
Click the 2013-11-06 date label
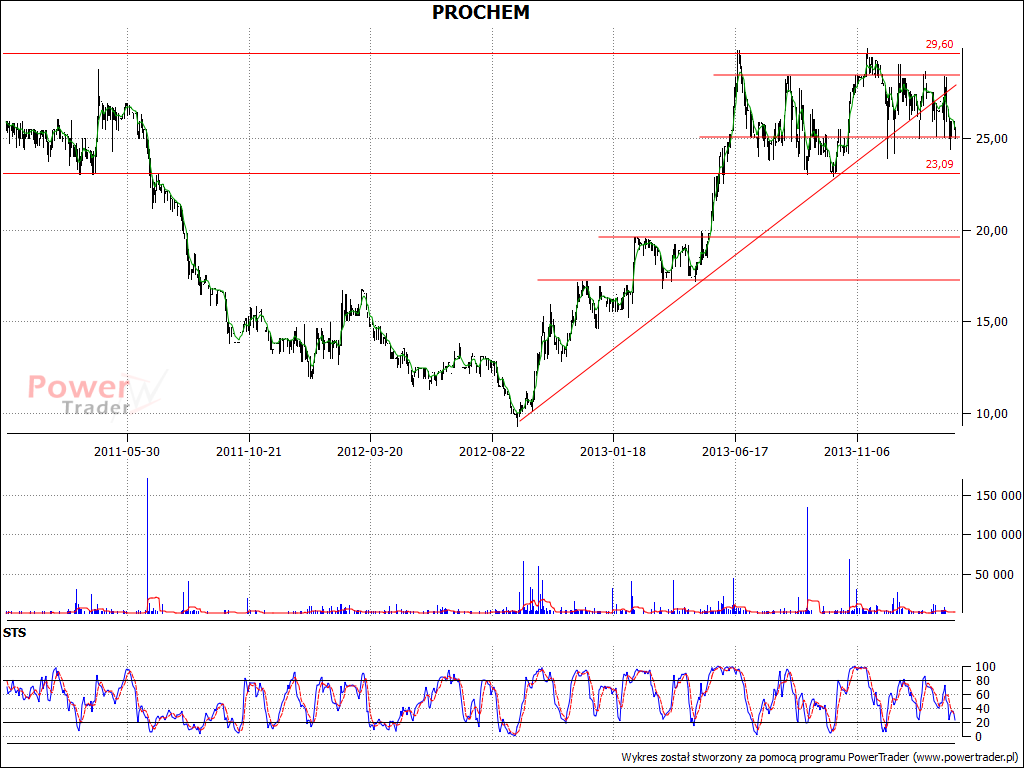click(x=857, y=451)
